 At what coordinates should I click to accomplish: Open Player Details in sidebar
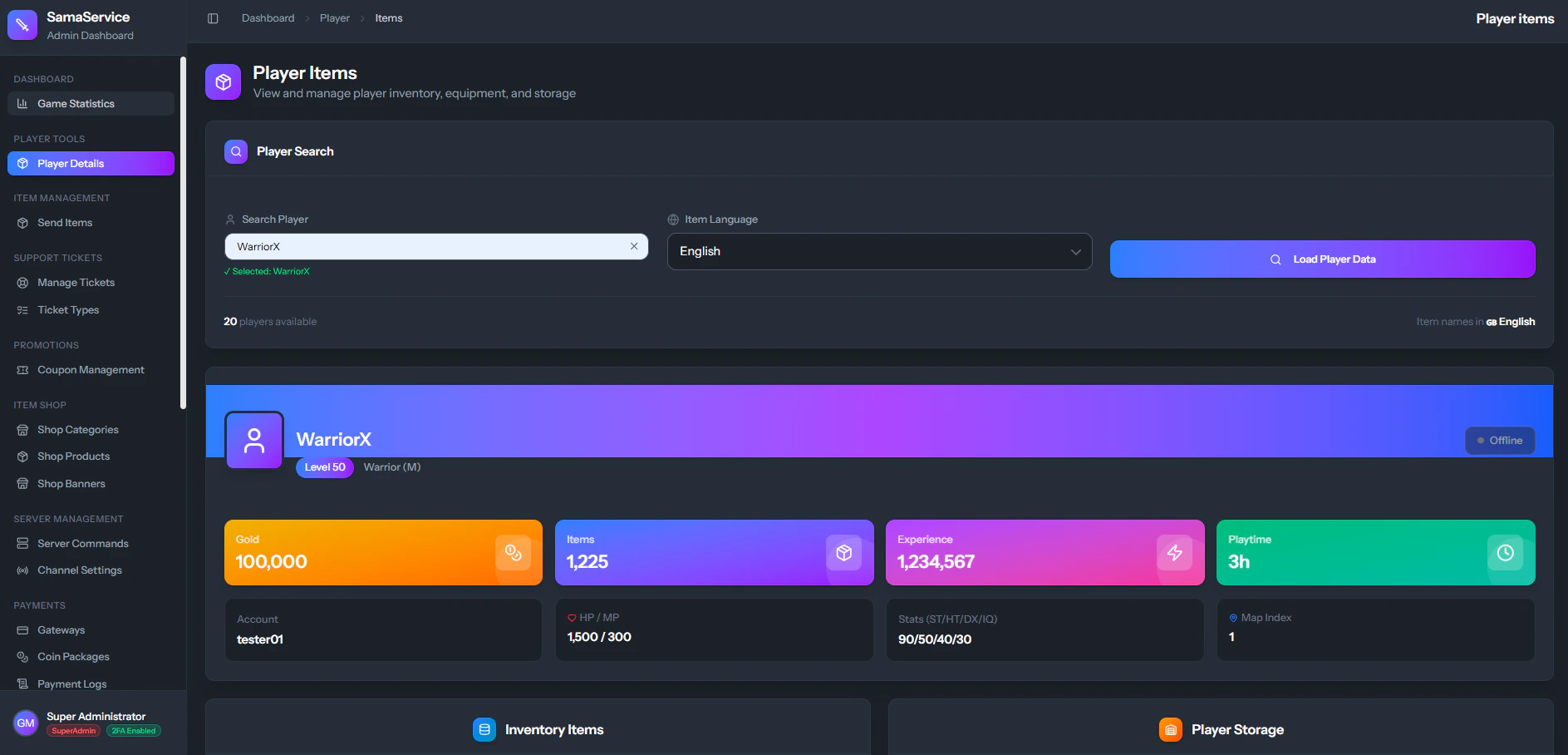pos(91,164)
